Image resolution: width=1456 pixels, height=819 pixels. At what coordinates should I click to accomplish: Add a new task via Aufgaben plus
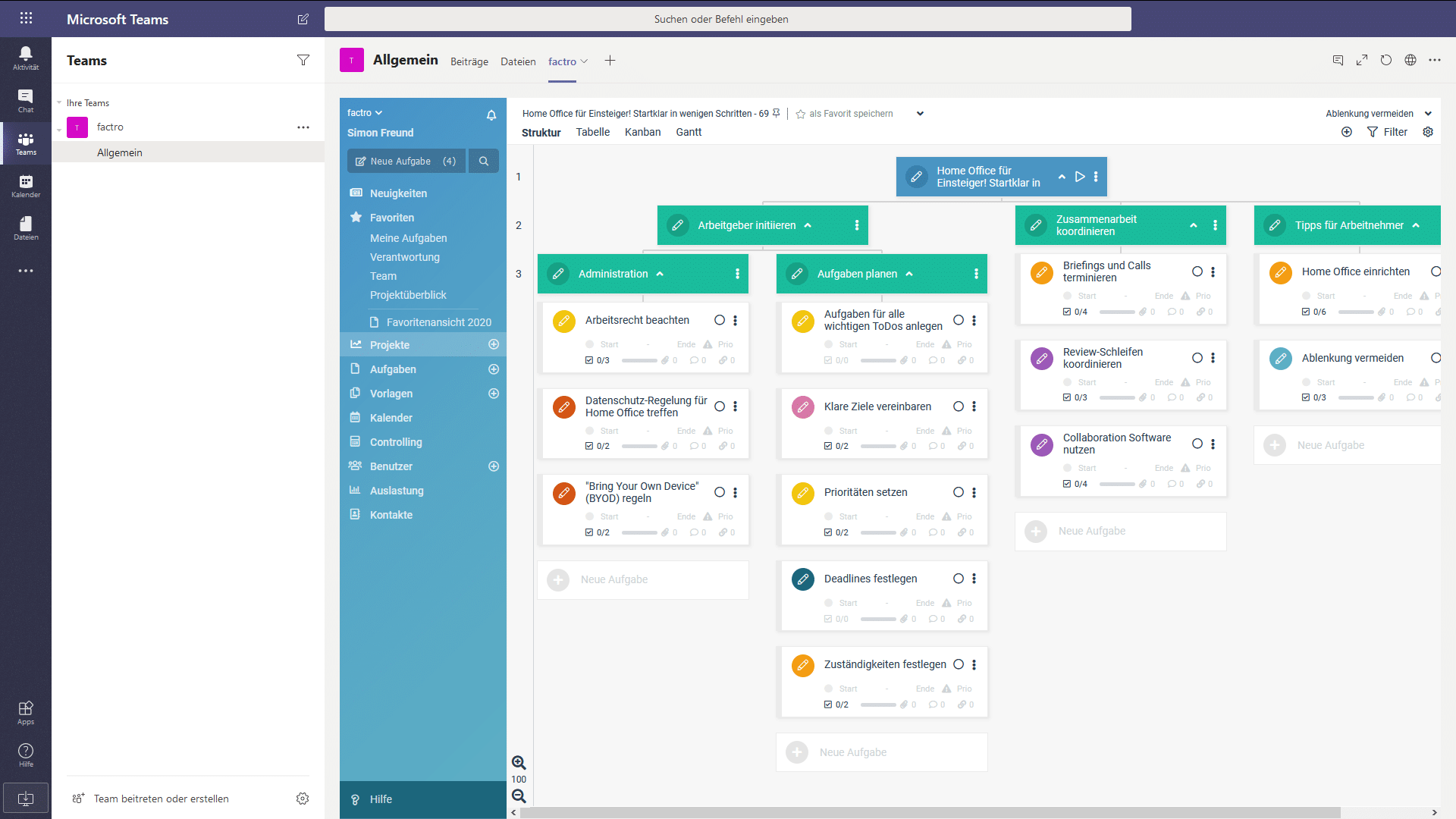pyautogui.click(x=494, y=369)
